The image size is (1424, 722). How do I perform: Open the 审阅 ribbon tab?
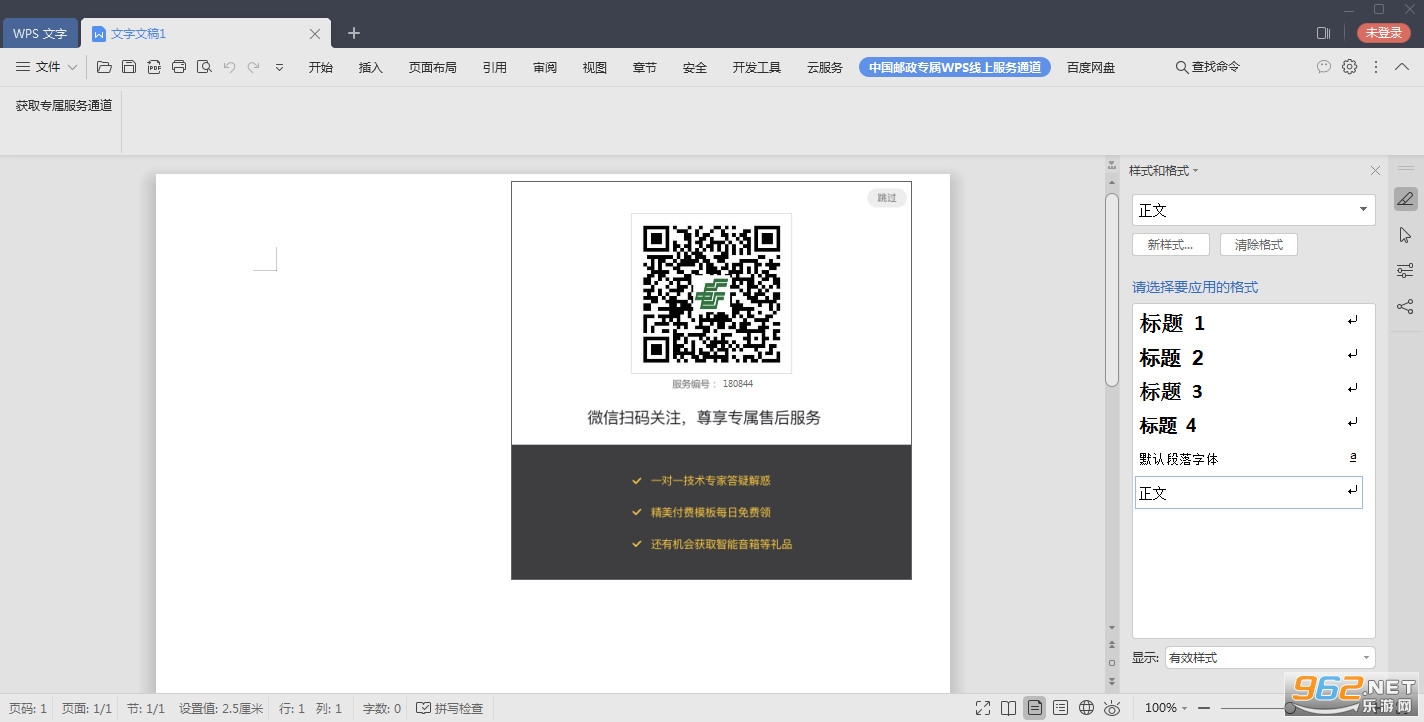click(x=545, y=67)
